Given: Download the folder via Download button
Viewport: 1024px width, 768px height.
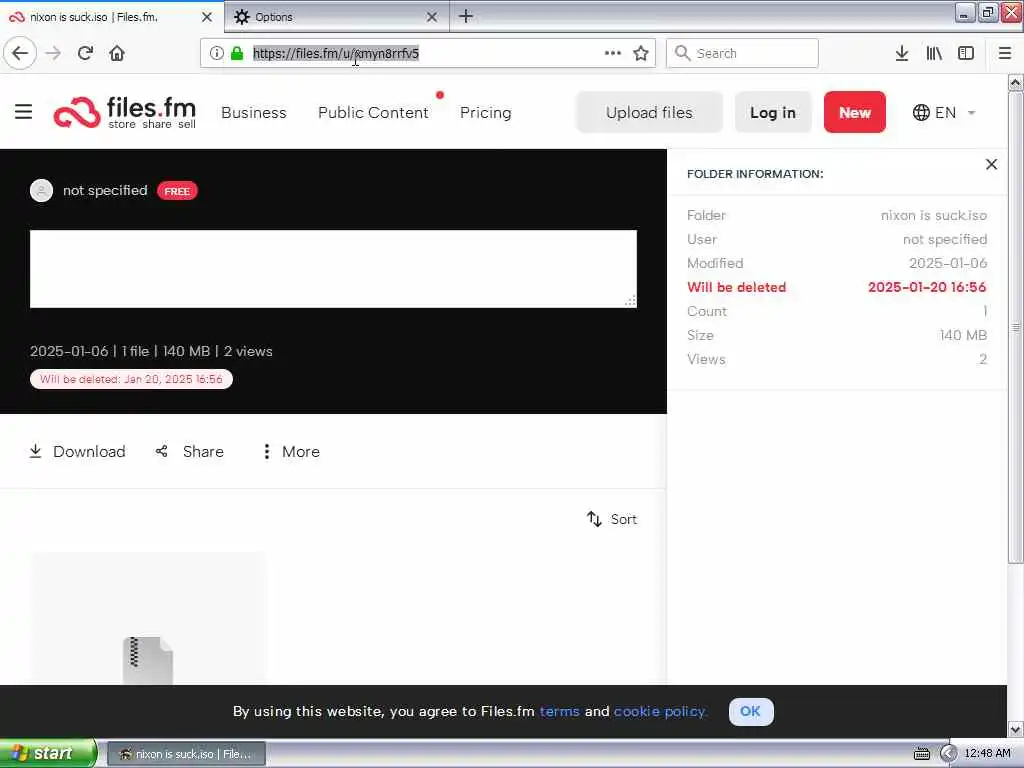Looking at the screenshot, I should (x=77, y=451).
